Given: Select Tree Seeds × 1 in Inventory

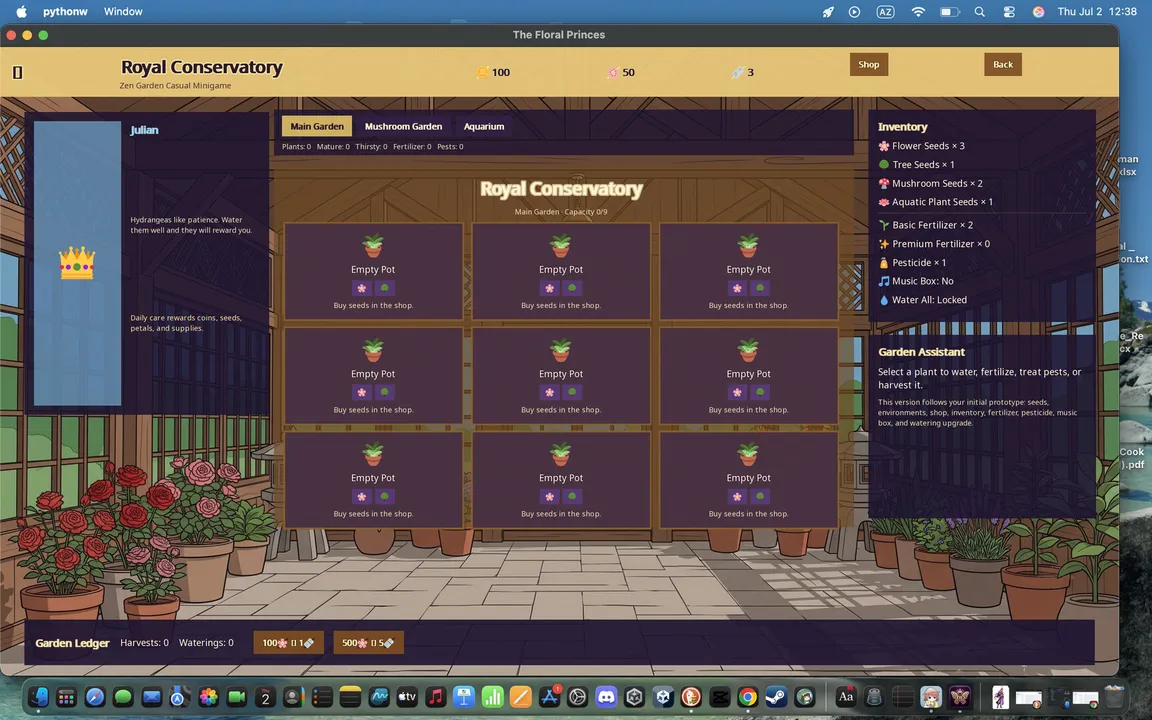Looking at the screenshot, I should coord(916,165).
